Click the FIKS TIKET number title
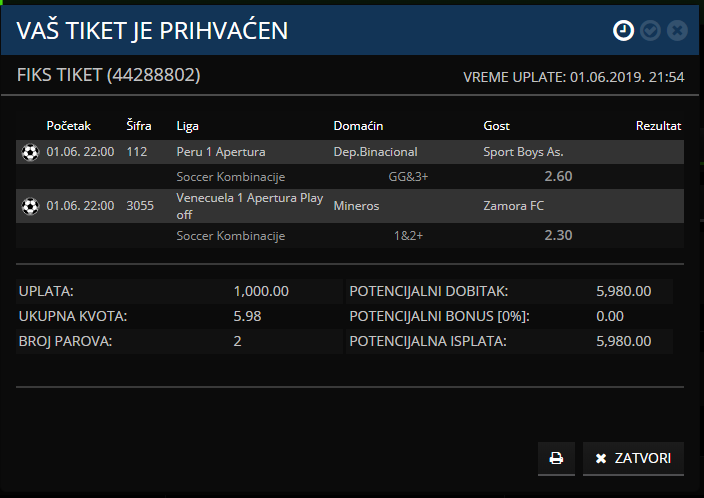This screenshot has height=498, width=704. pyautogui.click(x=109, y=75)
